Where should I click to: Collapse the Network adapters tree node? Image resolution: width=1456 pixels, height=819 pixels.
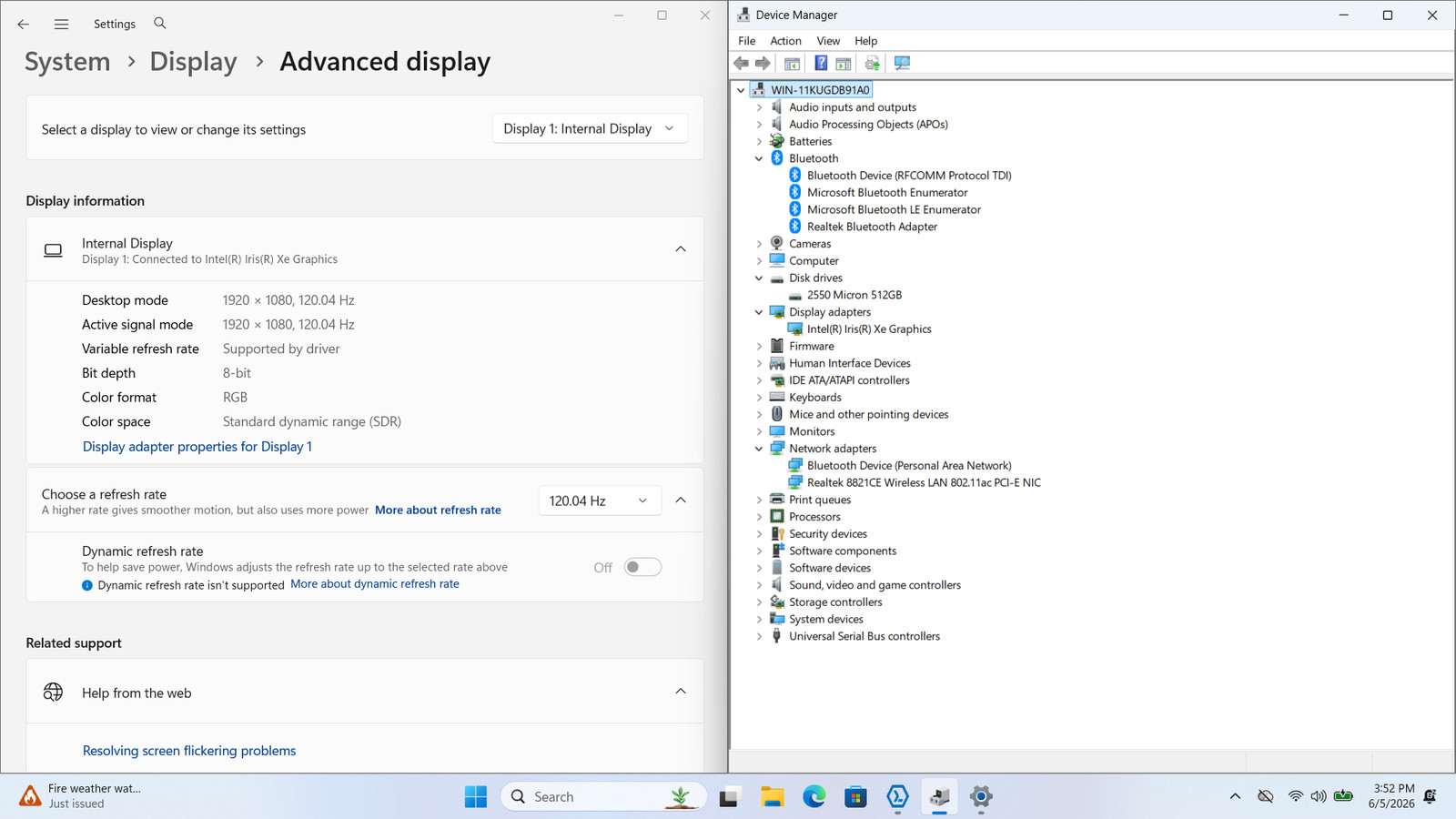(x=759, y=449)
